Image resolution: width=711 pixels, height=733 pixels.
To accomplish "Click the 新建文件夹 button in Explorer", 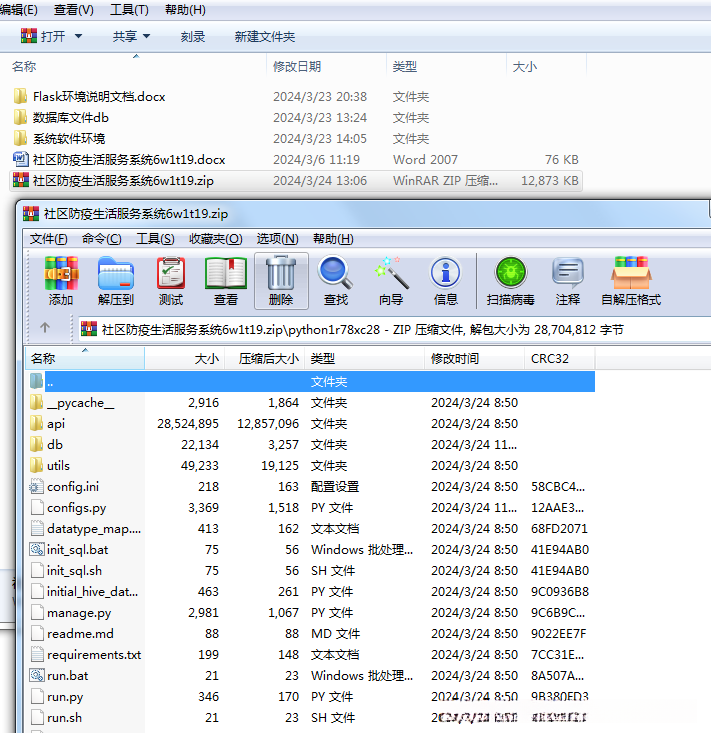I will [x=265, y=36].
